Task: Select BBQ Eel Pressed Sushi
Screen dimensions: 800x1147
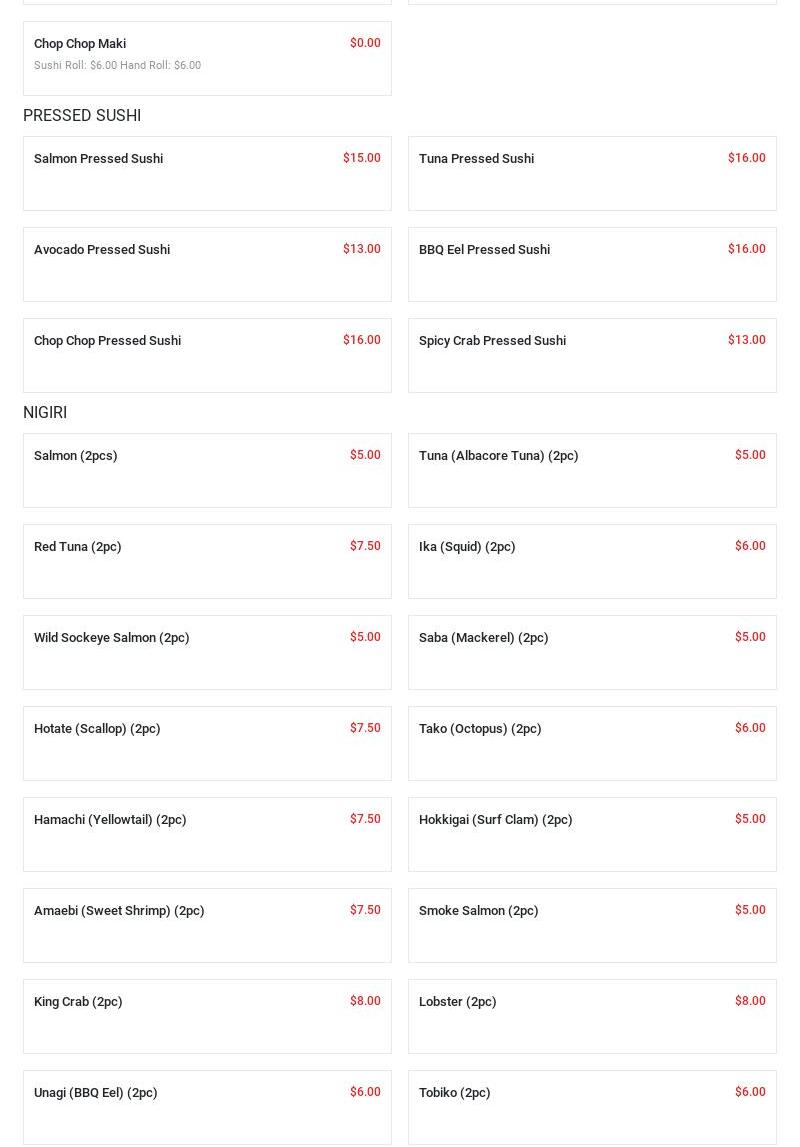Action: (x=484, y=250)
